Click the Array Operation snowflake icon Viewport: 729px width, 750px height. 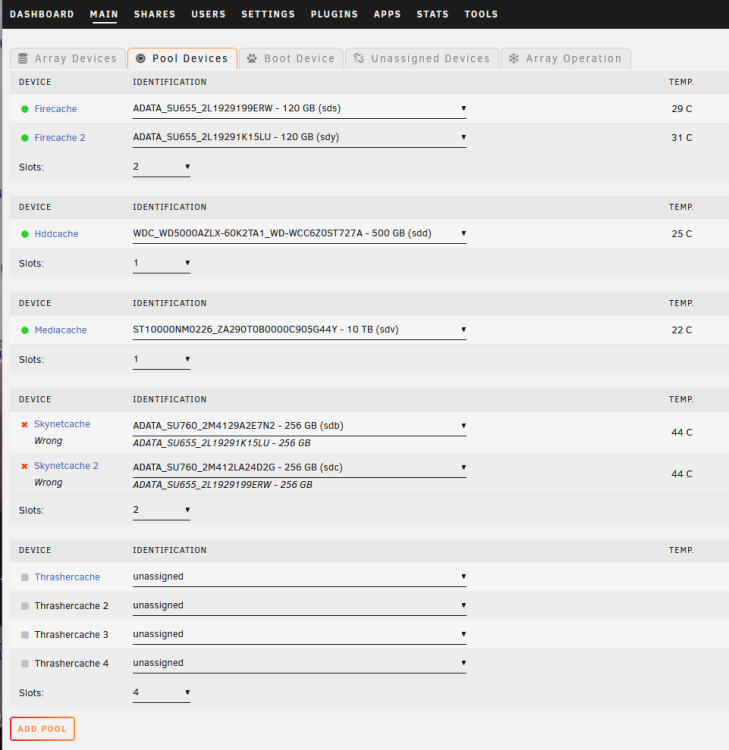[514, 58]
